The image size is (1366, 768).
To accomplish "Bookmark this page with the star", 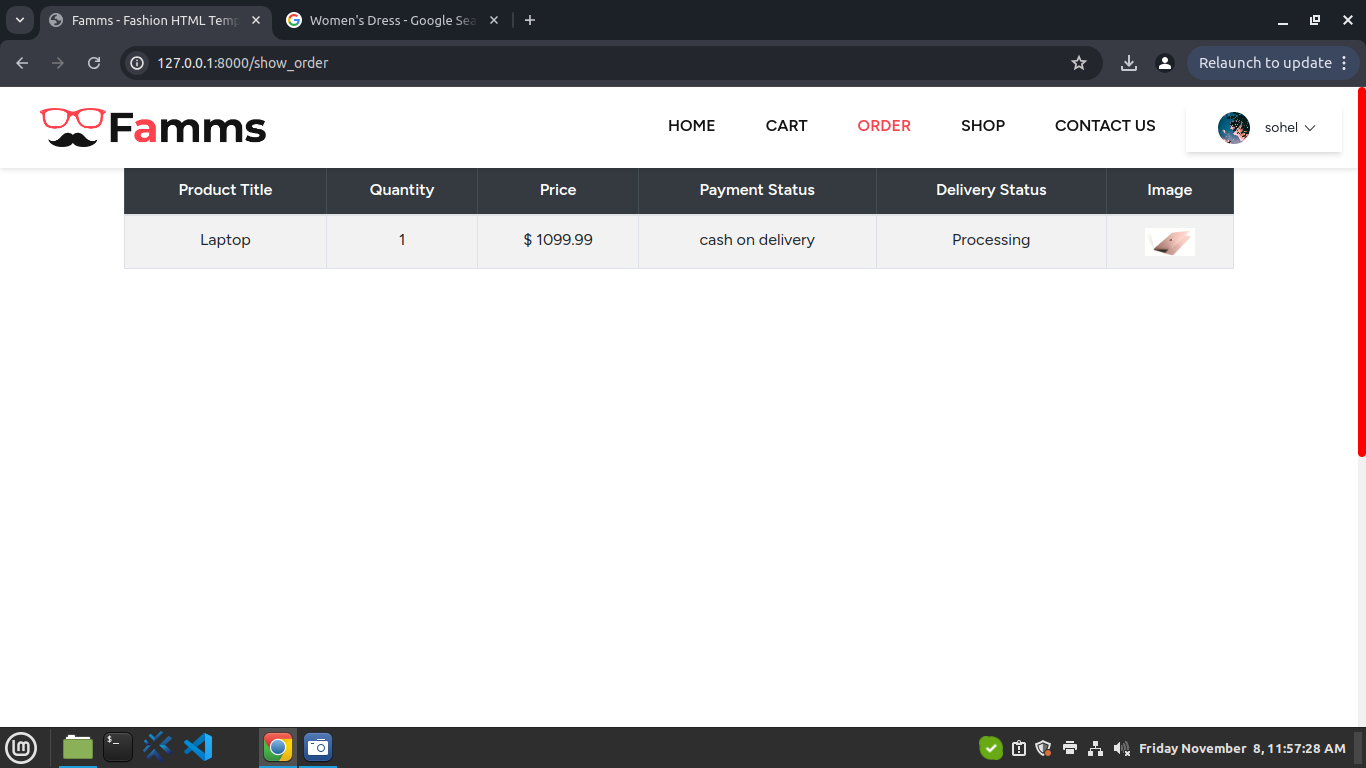I will coord(1079,63).
